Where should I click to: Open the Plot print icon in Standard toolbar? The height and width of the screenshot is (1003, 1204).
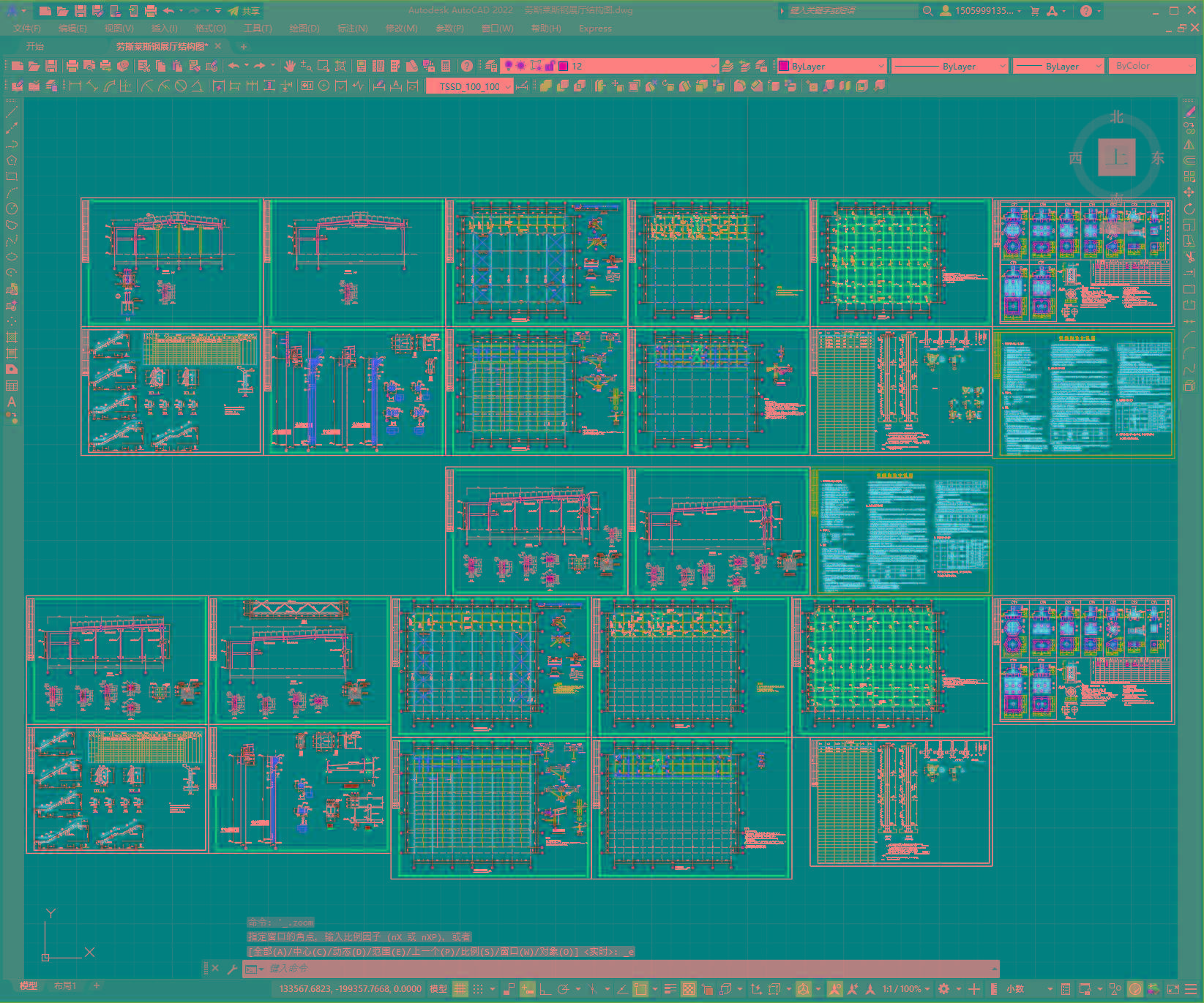(72, 66)
